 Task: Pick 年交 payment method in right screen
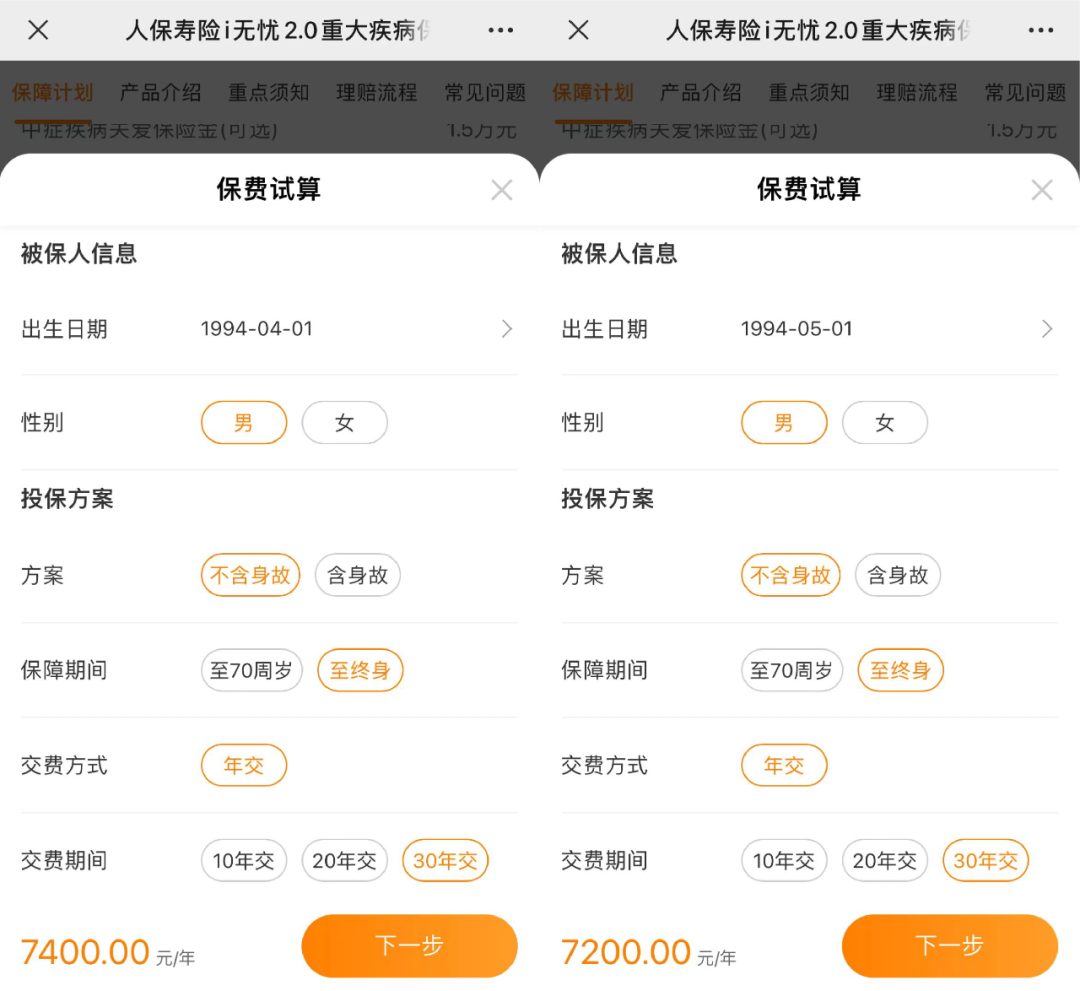coord(784,765)
